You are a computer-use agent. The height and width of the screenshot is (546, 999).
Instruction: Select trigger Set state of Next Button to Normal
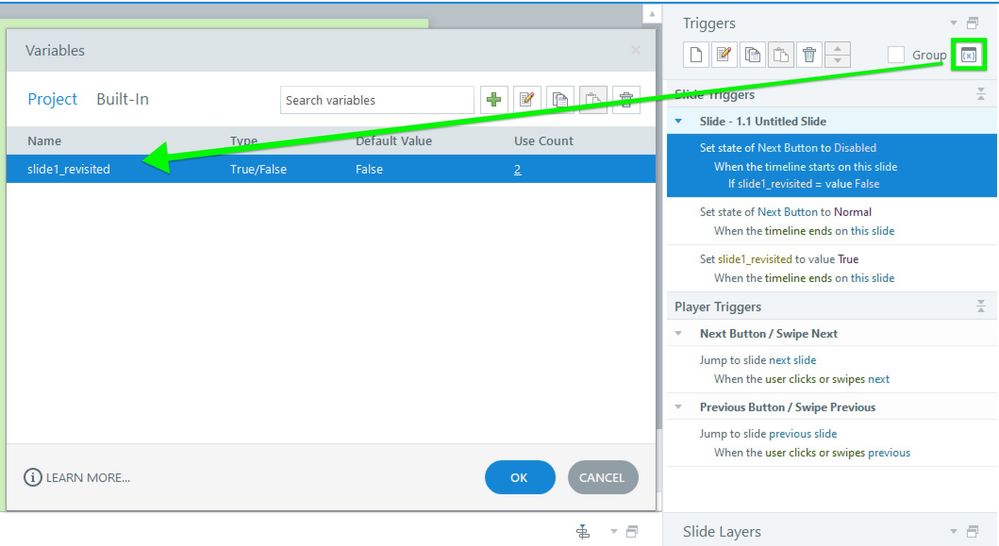831,221
